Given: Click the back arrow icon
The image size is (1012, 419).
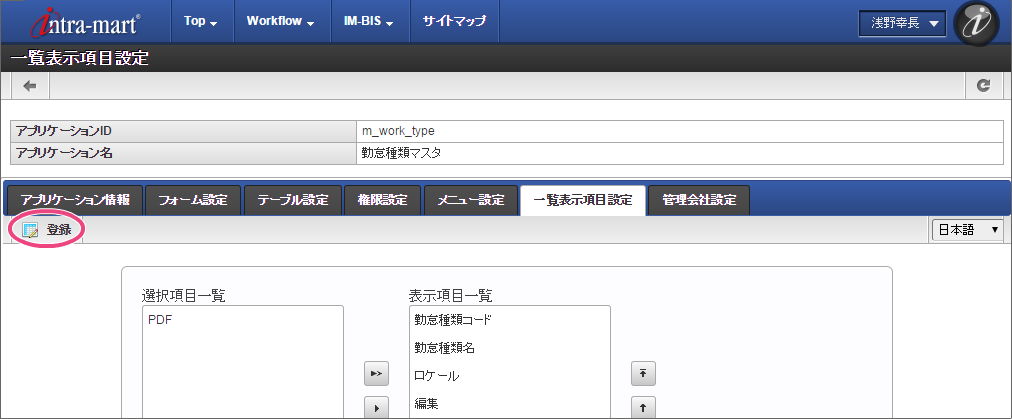Looking at the screenshot, I should point(30,86).
